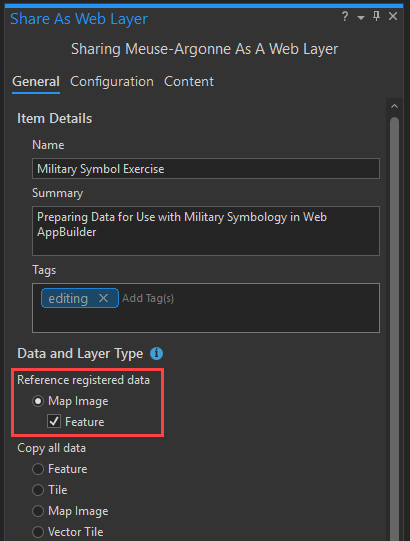Screen dimensions: 410x541
Task: Close the Share As Web Layer pane
Action: pos(393,16)
